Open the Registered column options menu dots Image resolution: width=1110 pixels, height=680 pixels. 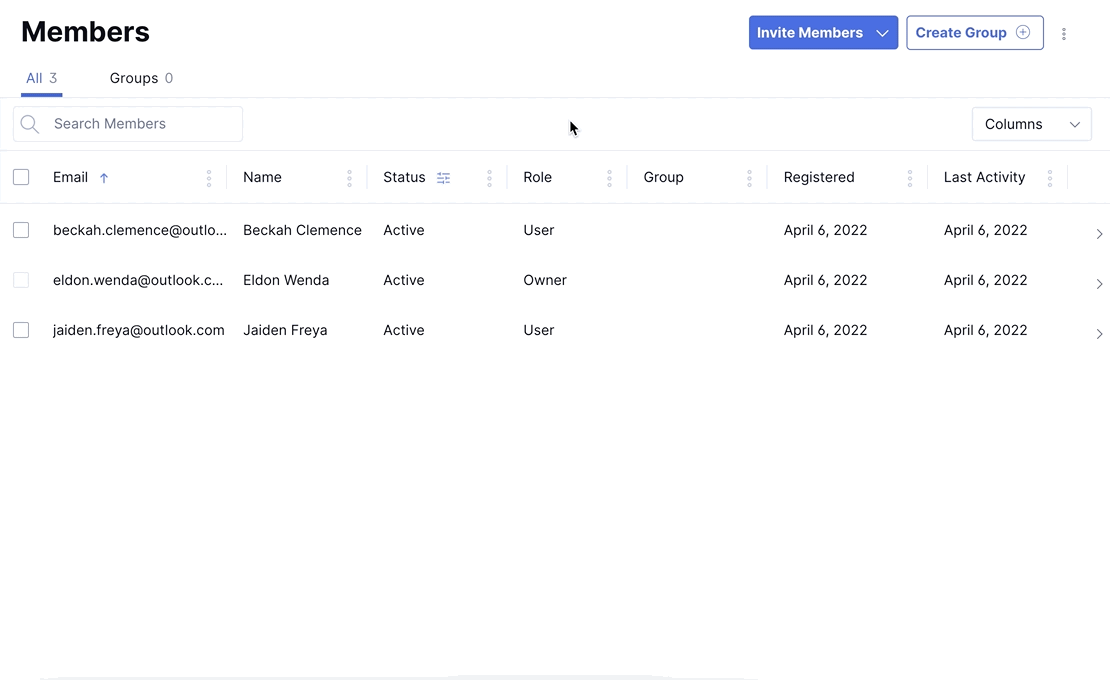click(x=909, y=178)
